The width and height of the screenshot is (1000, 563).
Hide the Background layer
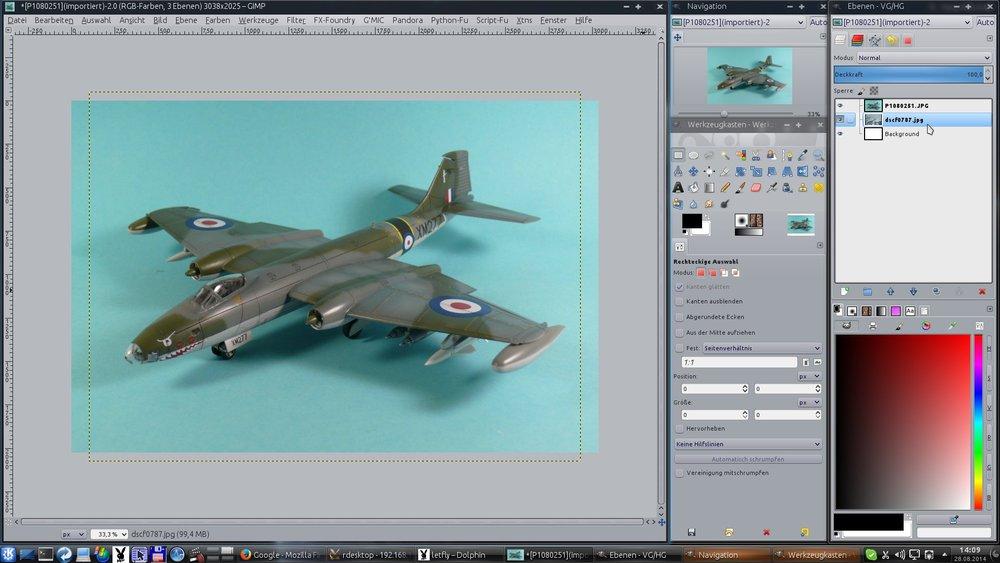coord(840,134)
